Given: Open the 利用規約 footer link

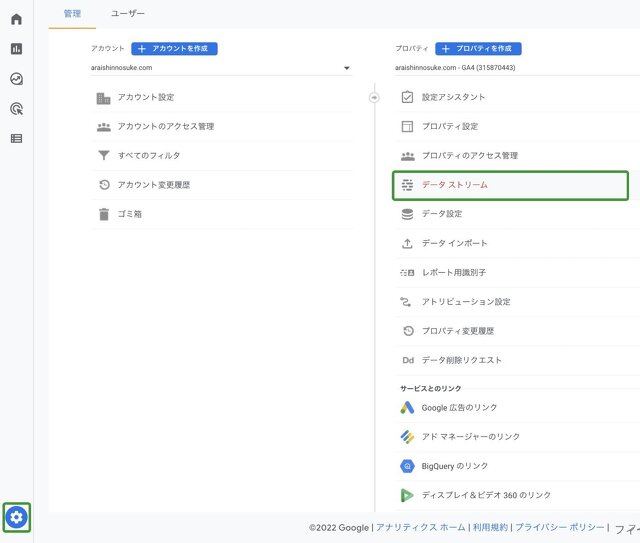Looking at the screenshot, I should coord(490,527).
